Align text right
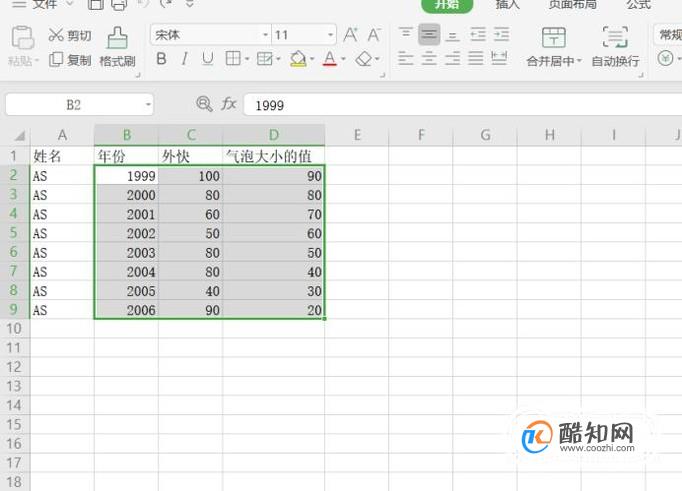Viewport: 682px width, 491px height. tap(452, 58)
